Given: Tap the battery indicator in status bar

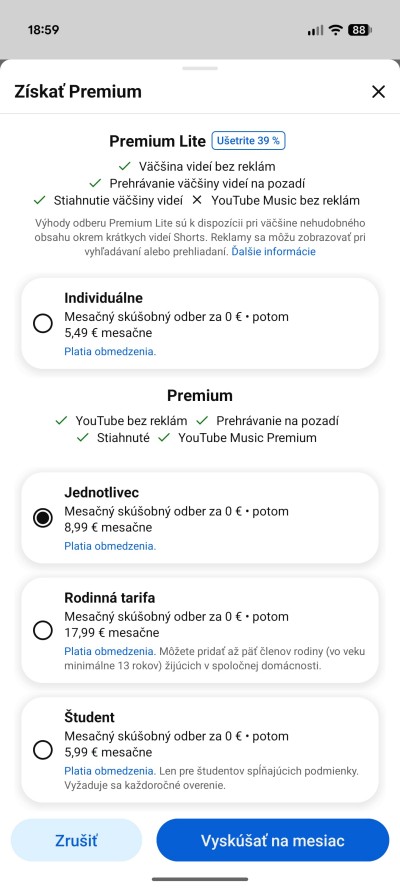Looking at the screenshot, I should [360, 30].
